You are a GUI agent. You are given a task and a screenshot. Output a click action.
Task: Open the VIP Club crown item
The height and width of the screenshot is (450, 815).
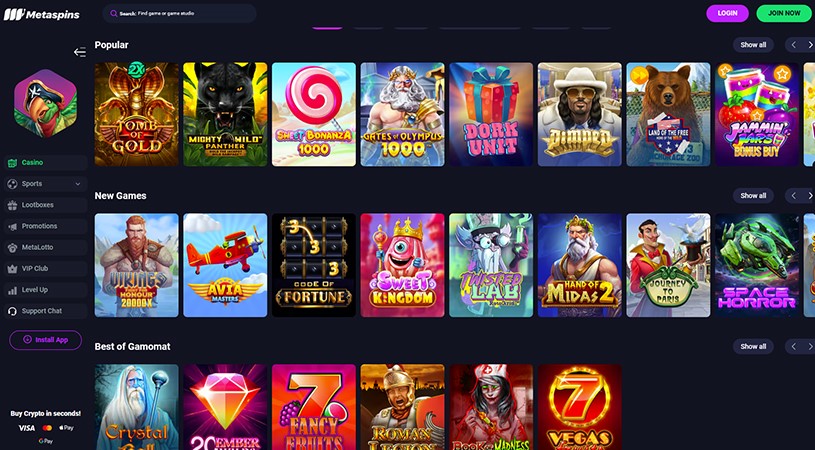(x=46, y=269)
